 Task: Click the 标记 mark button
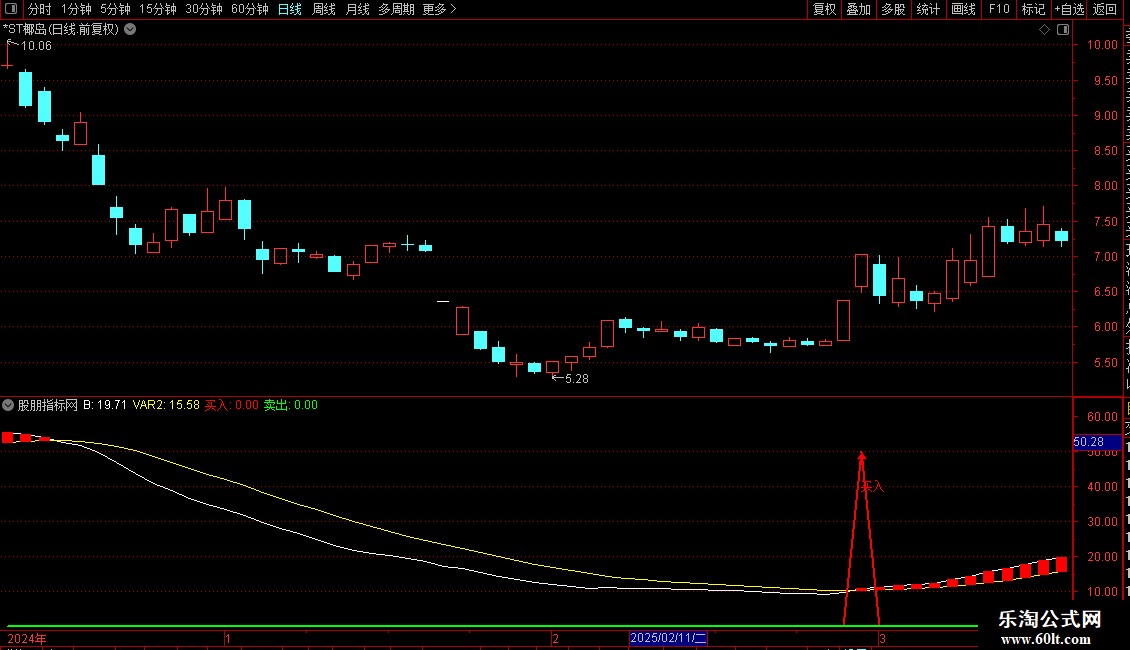click(1033, 9)
